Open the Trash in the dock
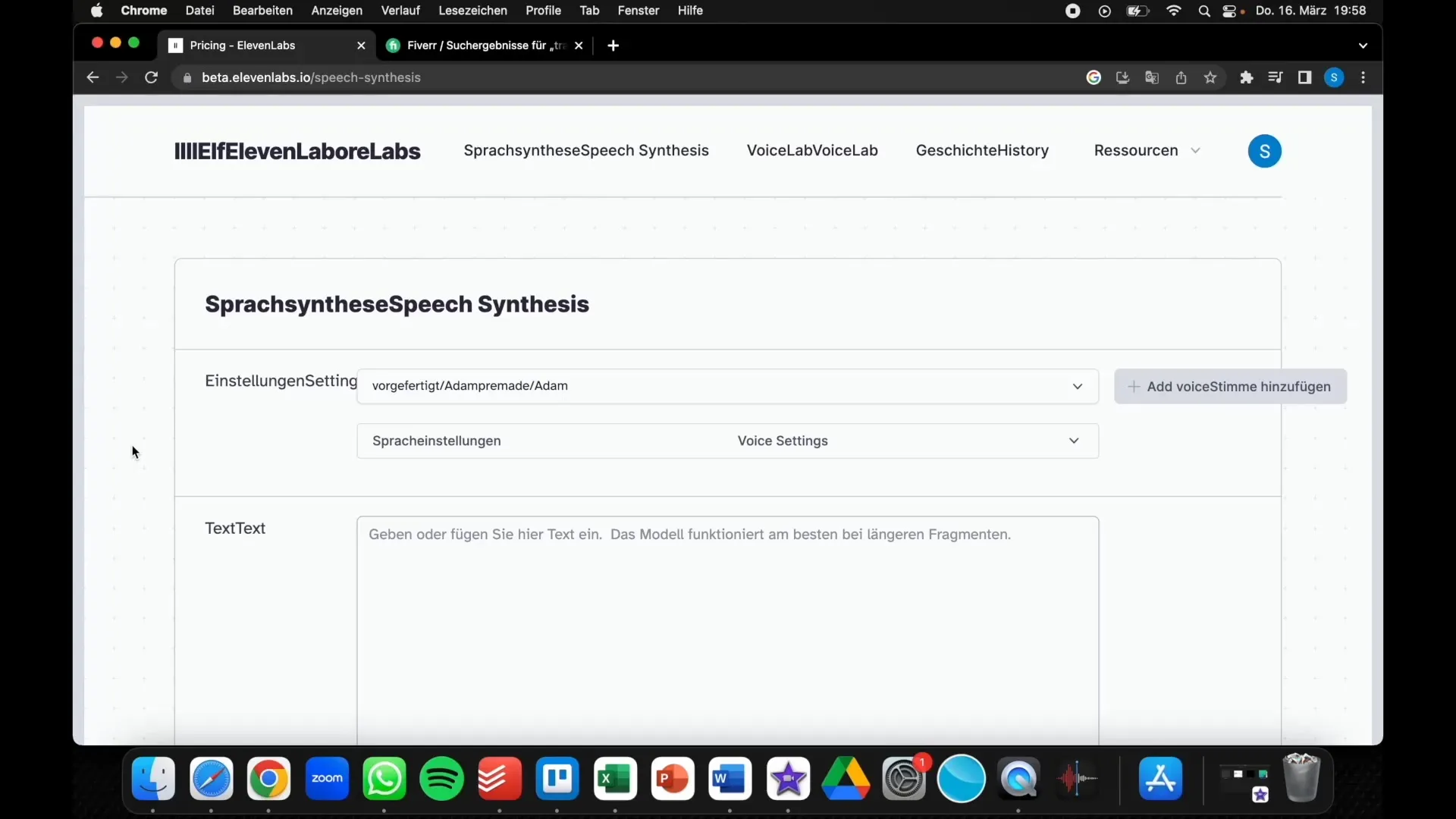The height and width of the screenshot is (819, 1456). (1301, 778)
